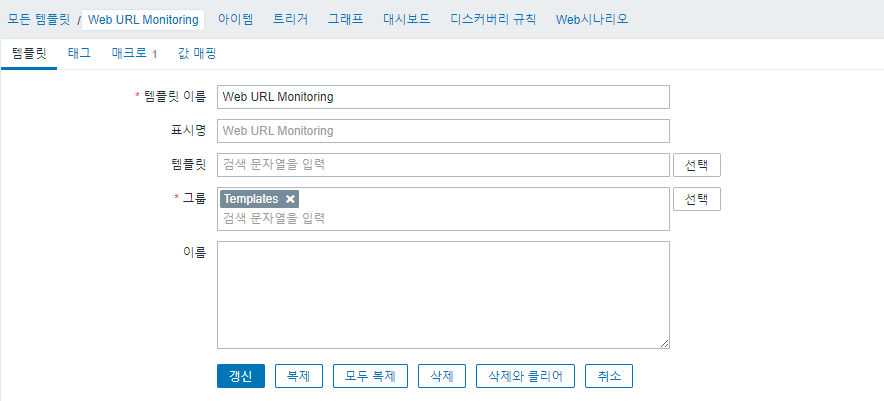Go to 아이템 section

(x=236, y=19)
